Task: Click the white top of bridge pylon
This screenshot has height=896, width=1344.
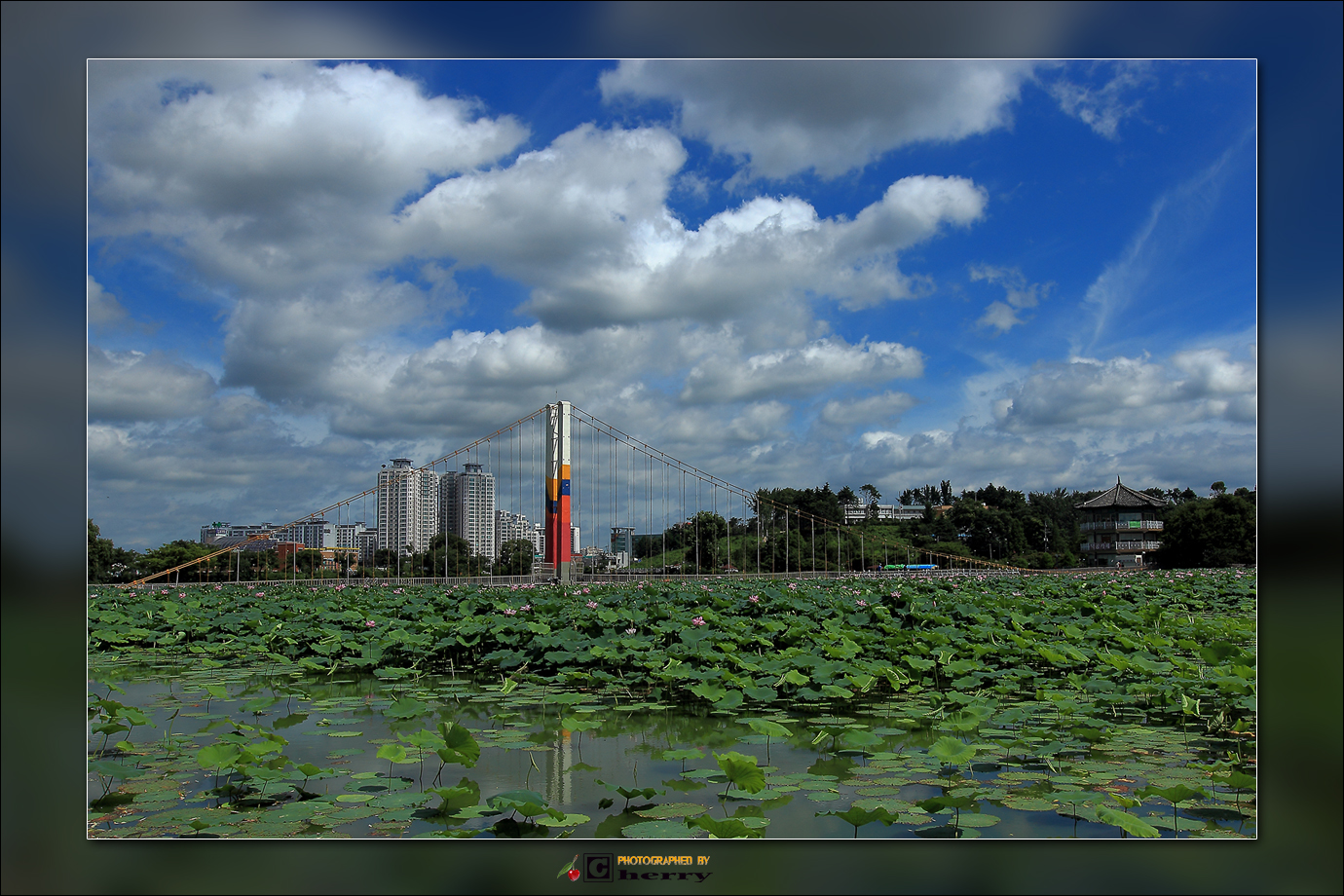Action: coord(558,430)
